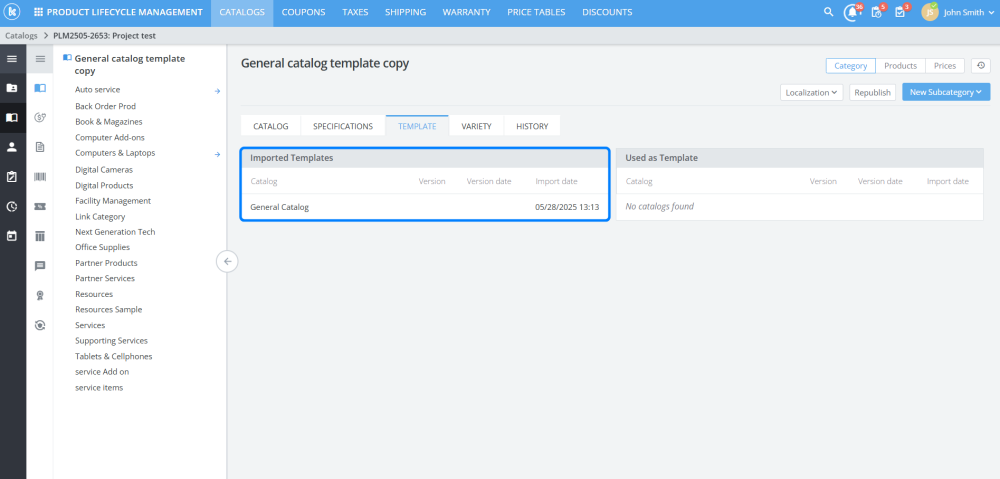The width and height of the screenshot is (1000, 479).
Task: Select the TEMPLATE tab
Action: tap(417, 126)
